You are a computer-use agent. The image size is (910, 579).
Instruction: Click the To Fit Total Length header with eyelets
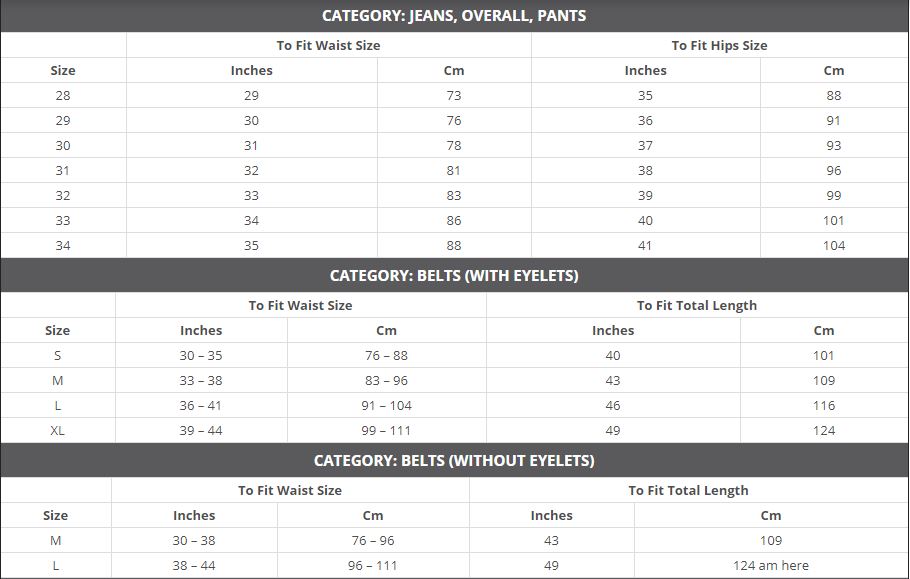[696, 305]
